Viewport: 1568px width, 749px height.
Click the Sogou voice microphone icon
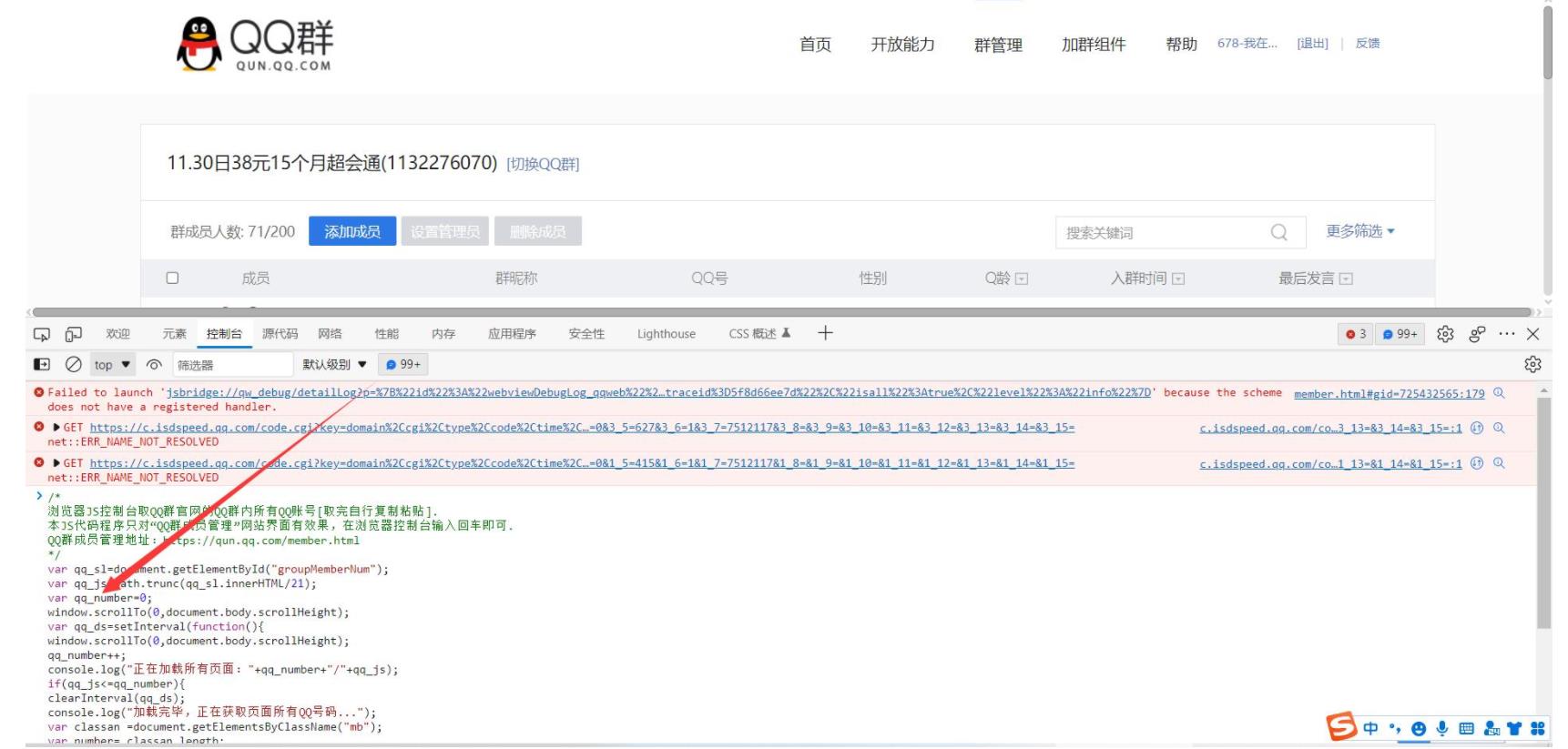[1442, 728]
